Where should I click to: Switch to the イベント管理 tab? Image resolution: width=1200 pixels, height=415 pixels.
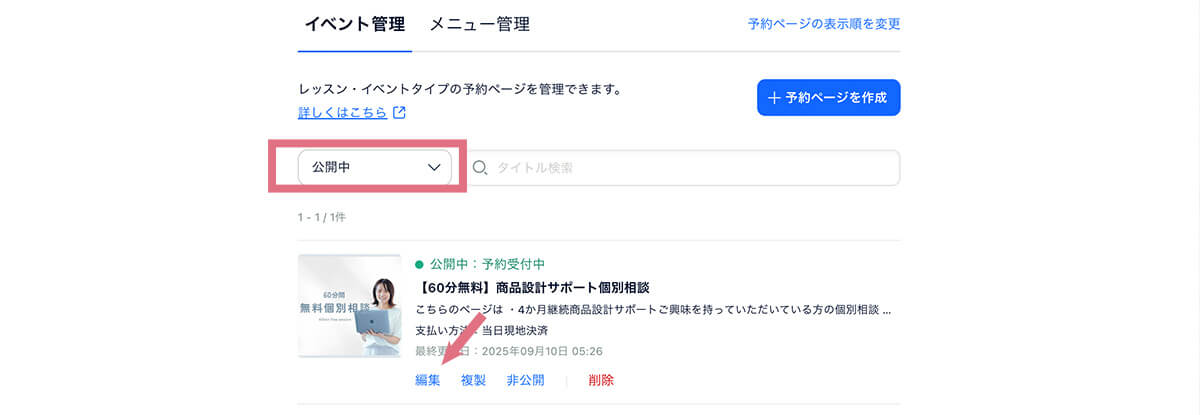click(355, 24)
